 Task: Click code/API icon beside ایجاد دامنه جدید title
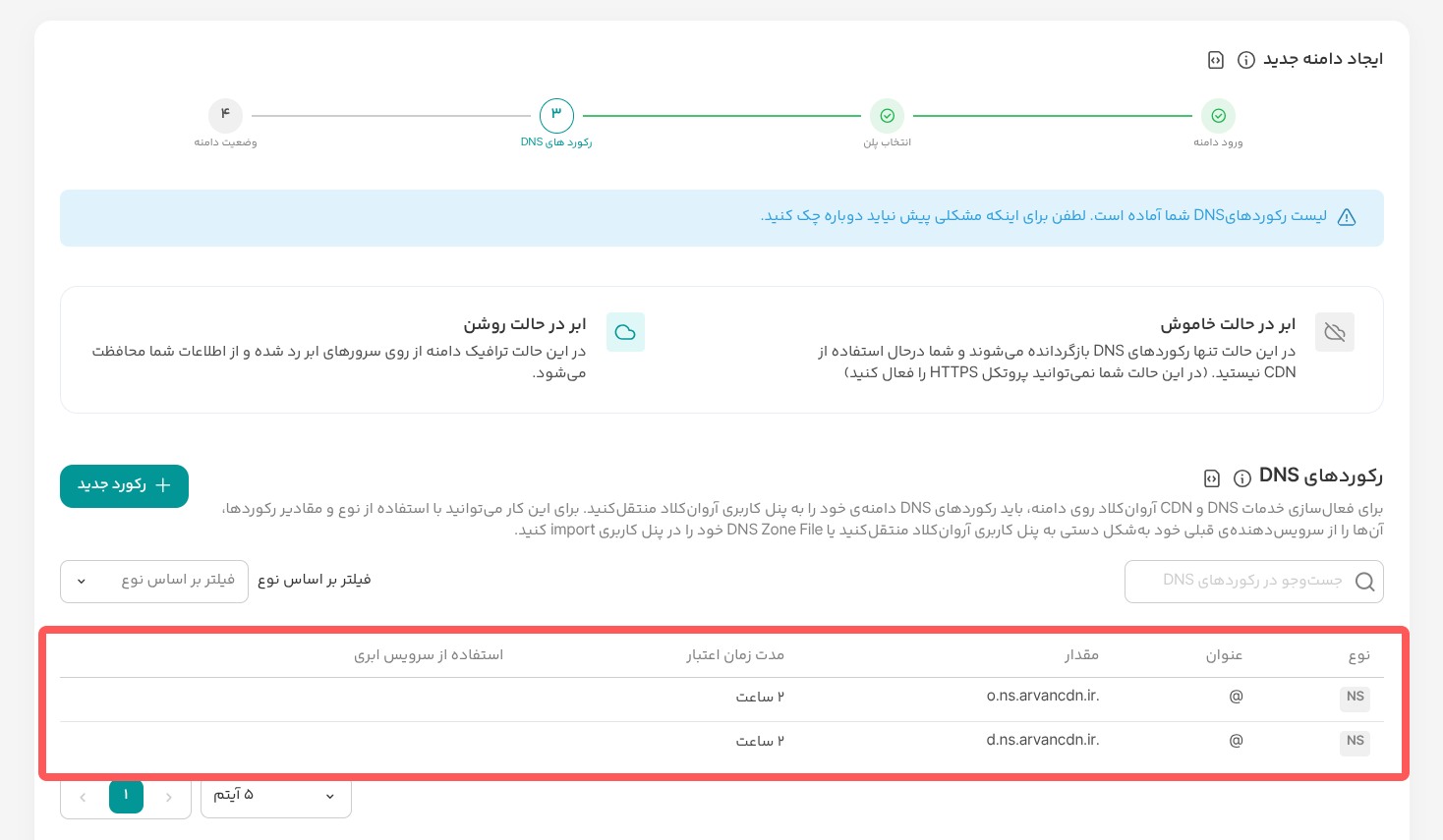coord(1216,60)
